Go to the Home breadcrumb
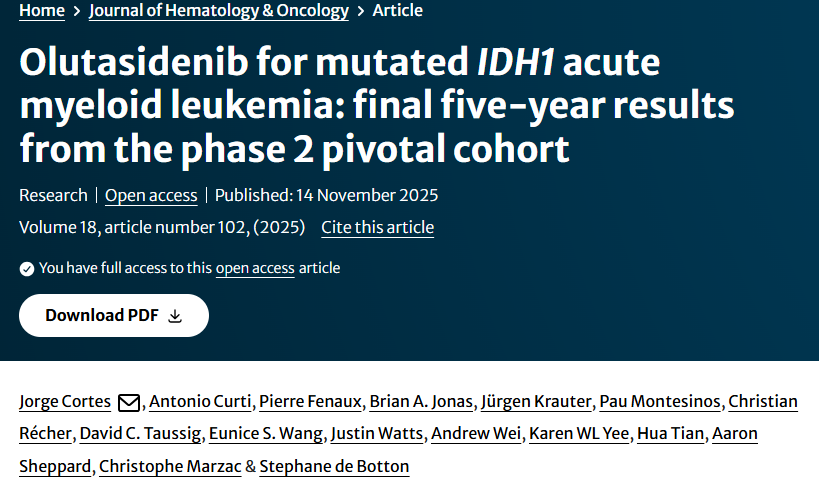 click(x=41, y=11)
